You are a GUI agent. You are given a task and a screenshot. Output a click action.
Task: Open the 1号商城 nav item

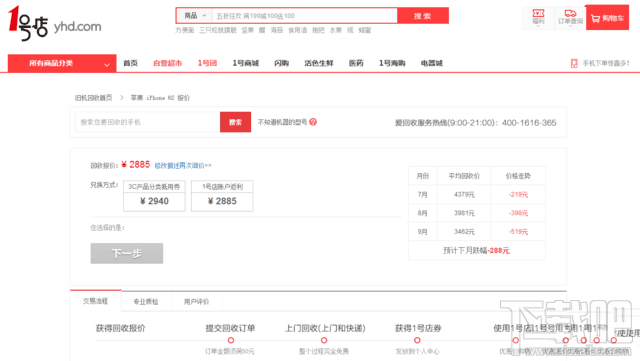pos(246,63)
